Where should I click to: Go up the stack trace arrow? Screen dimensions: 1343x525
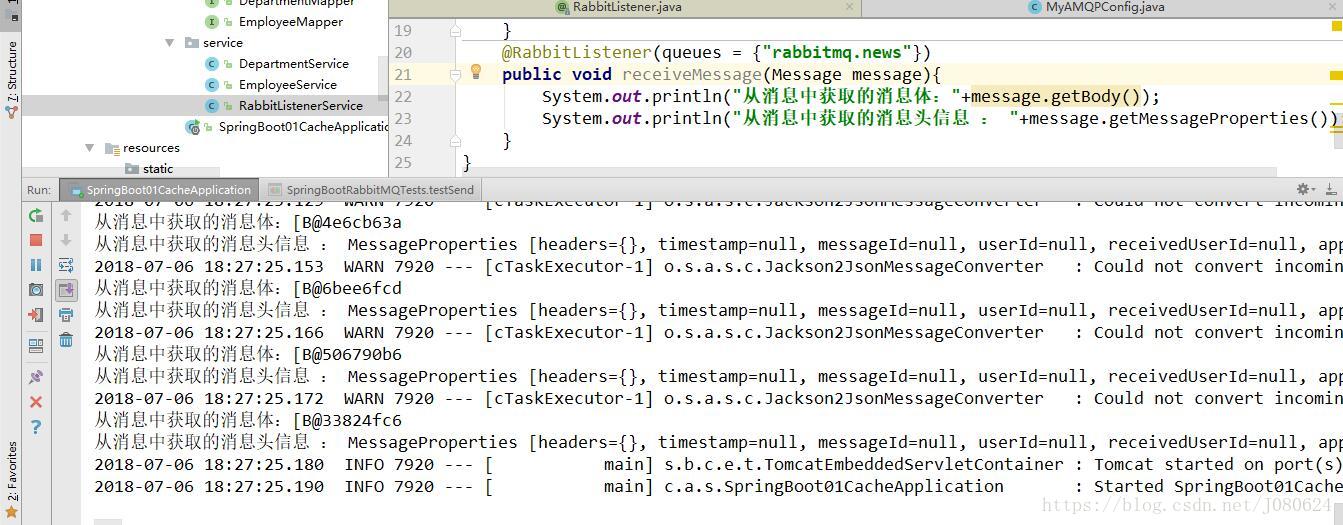66,215
